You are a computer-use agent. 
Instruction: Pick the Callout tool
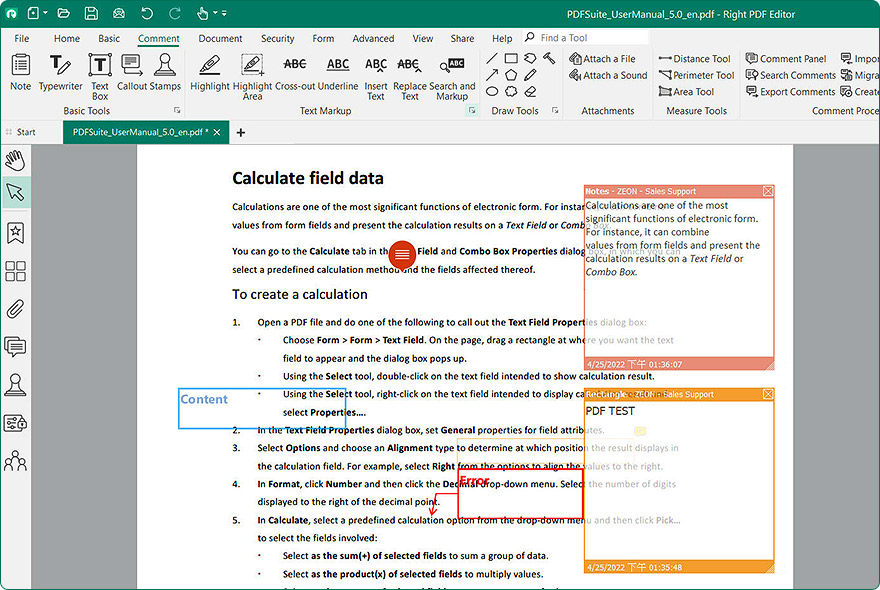132,72
